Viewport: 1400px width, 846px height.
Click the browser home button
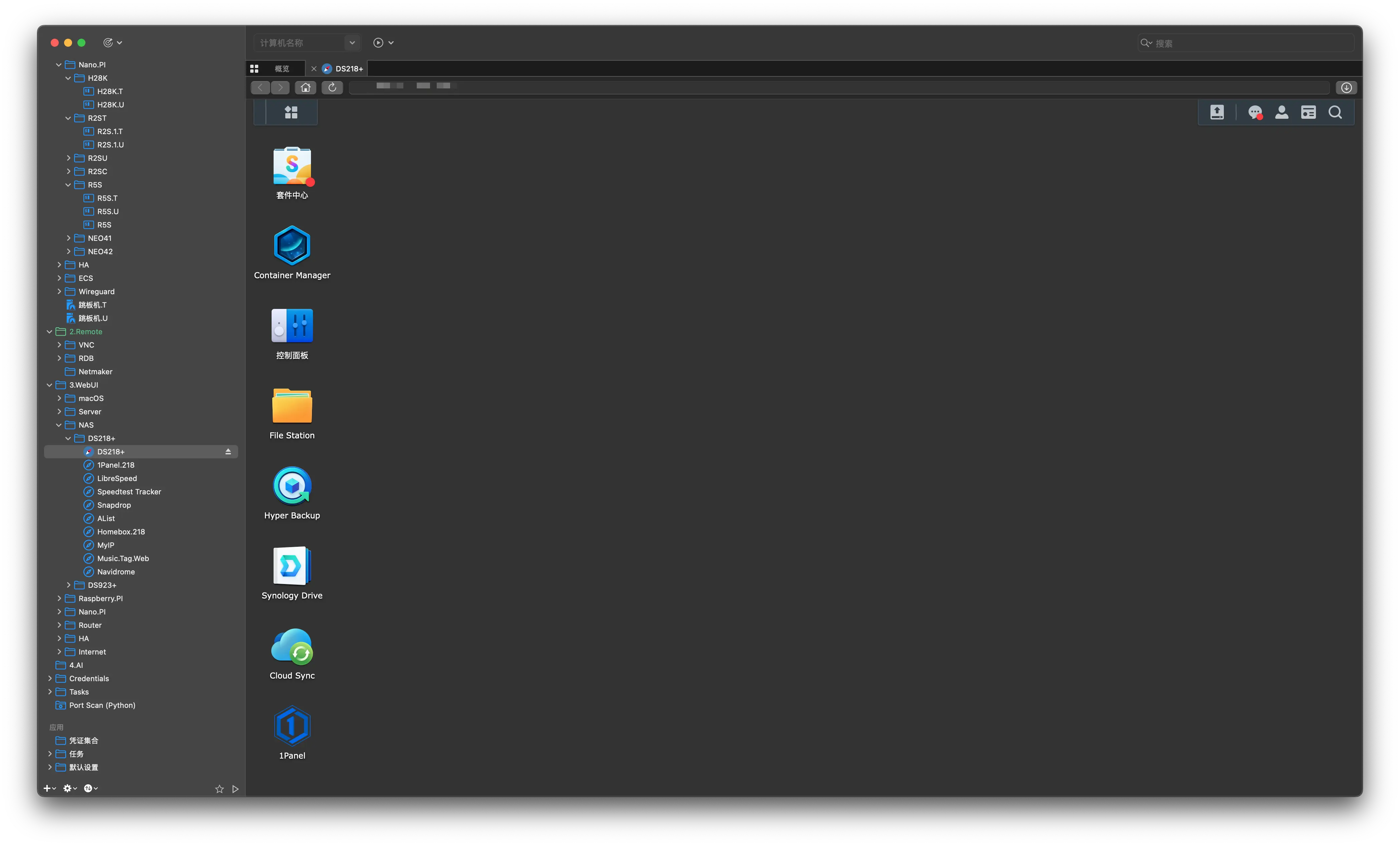pyautogui.click(x=305, y=87)
